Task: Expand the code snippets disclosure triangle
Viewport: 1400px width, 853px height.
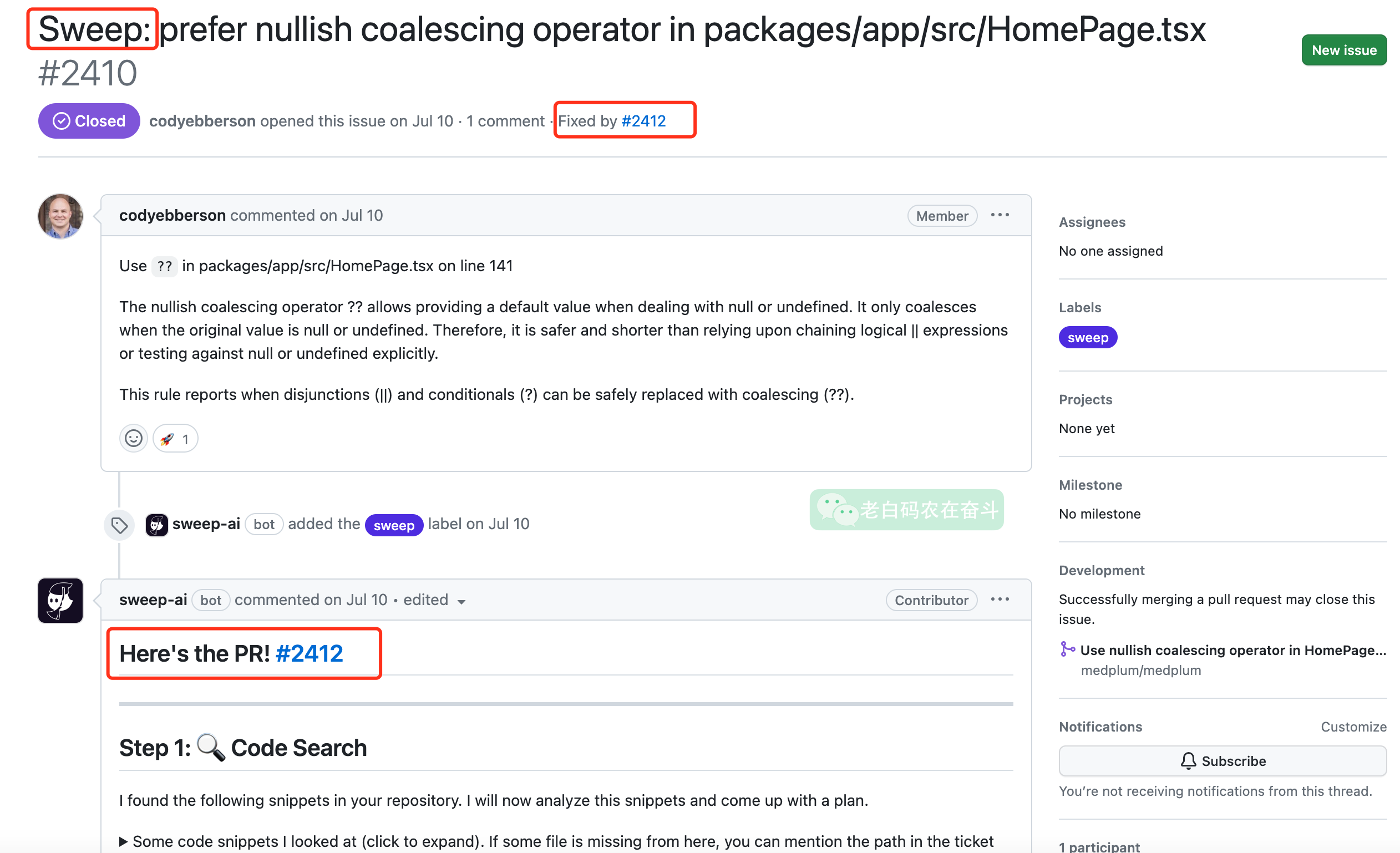Action: pos(123,841)
